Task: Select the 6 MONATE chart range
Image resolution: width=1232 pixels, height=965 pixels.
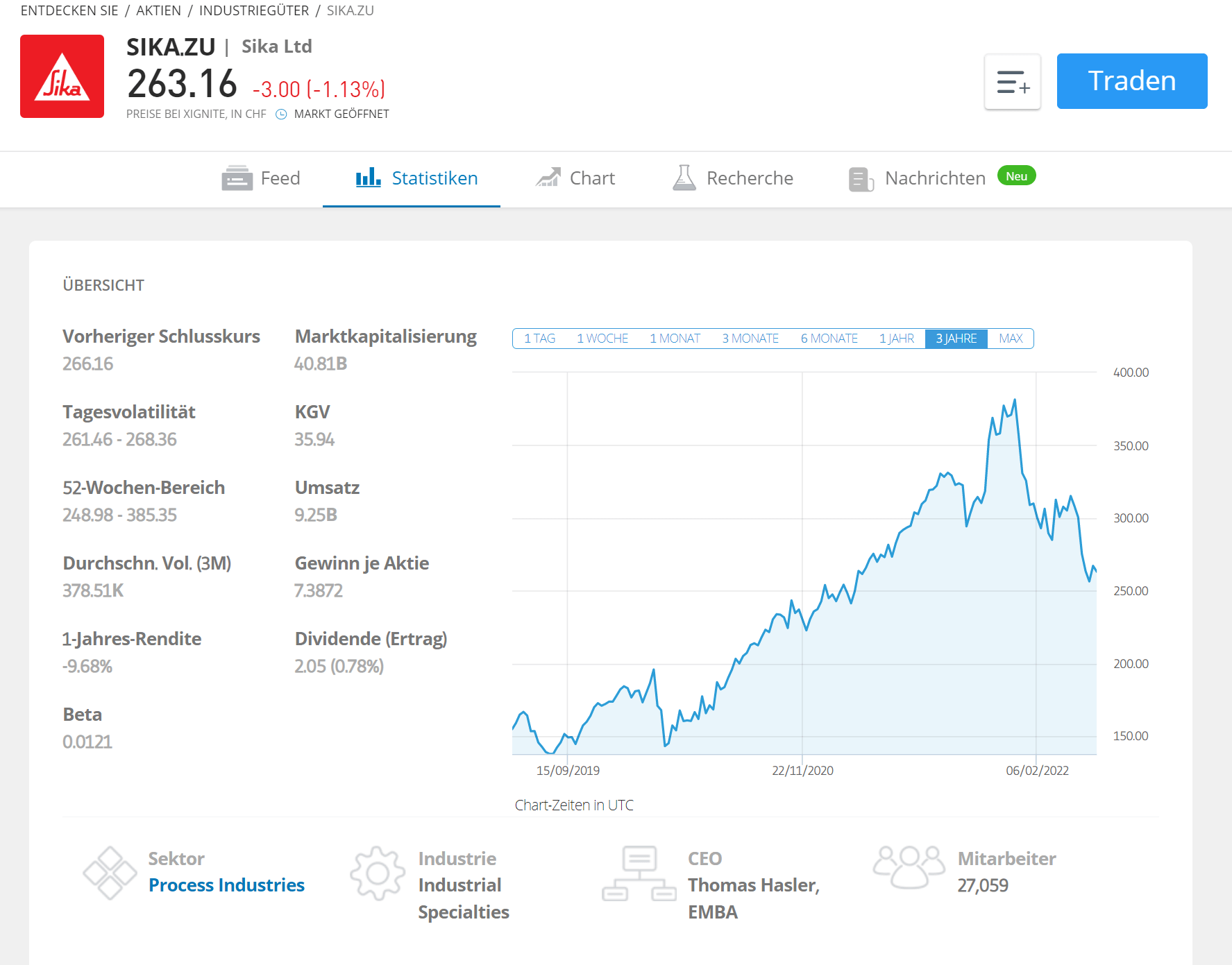Action: 829,339
